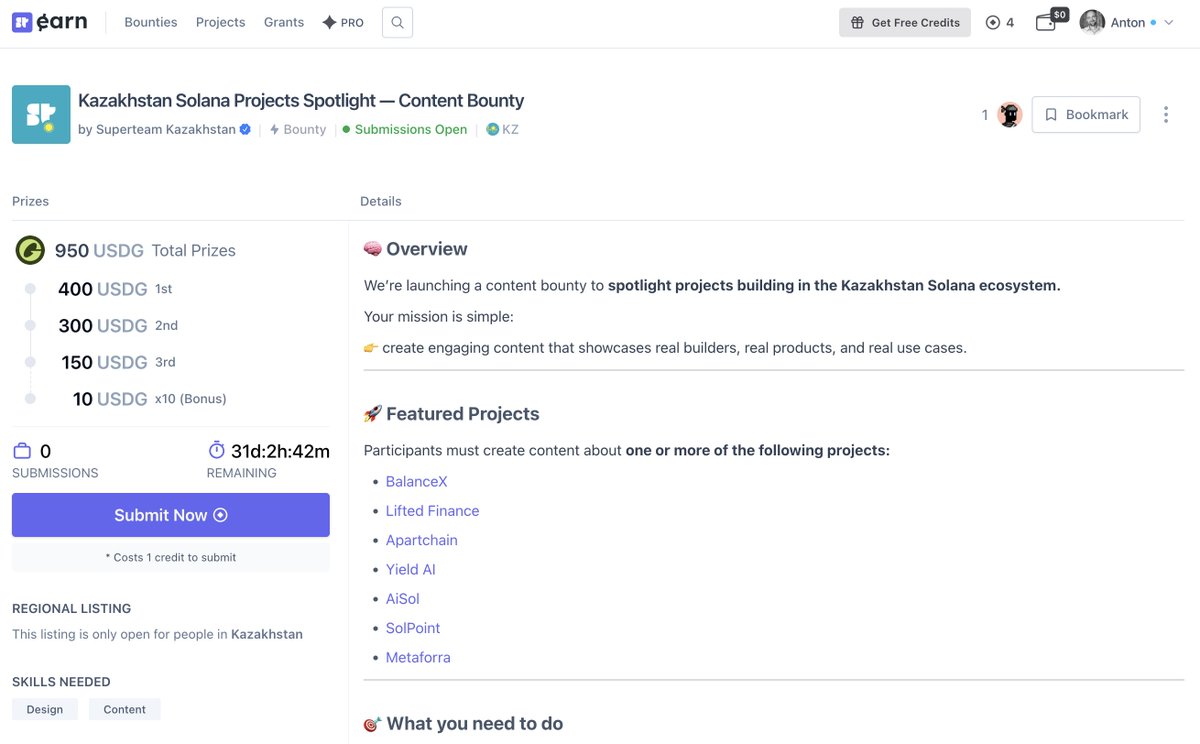Follow the Metaforra project link
The width and height of the screenshot is (1200, 744).
(418, 658)
